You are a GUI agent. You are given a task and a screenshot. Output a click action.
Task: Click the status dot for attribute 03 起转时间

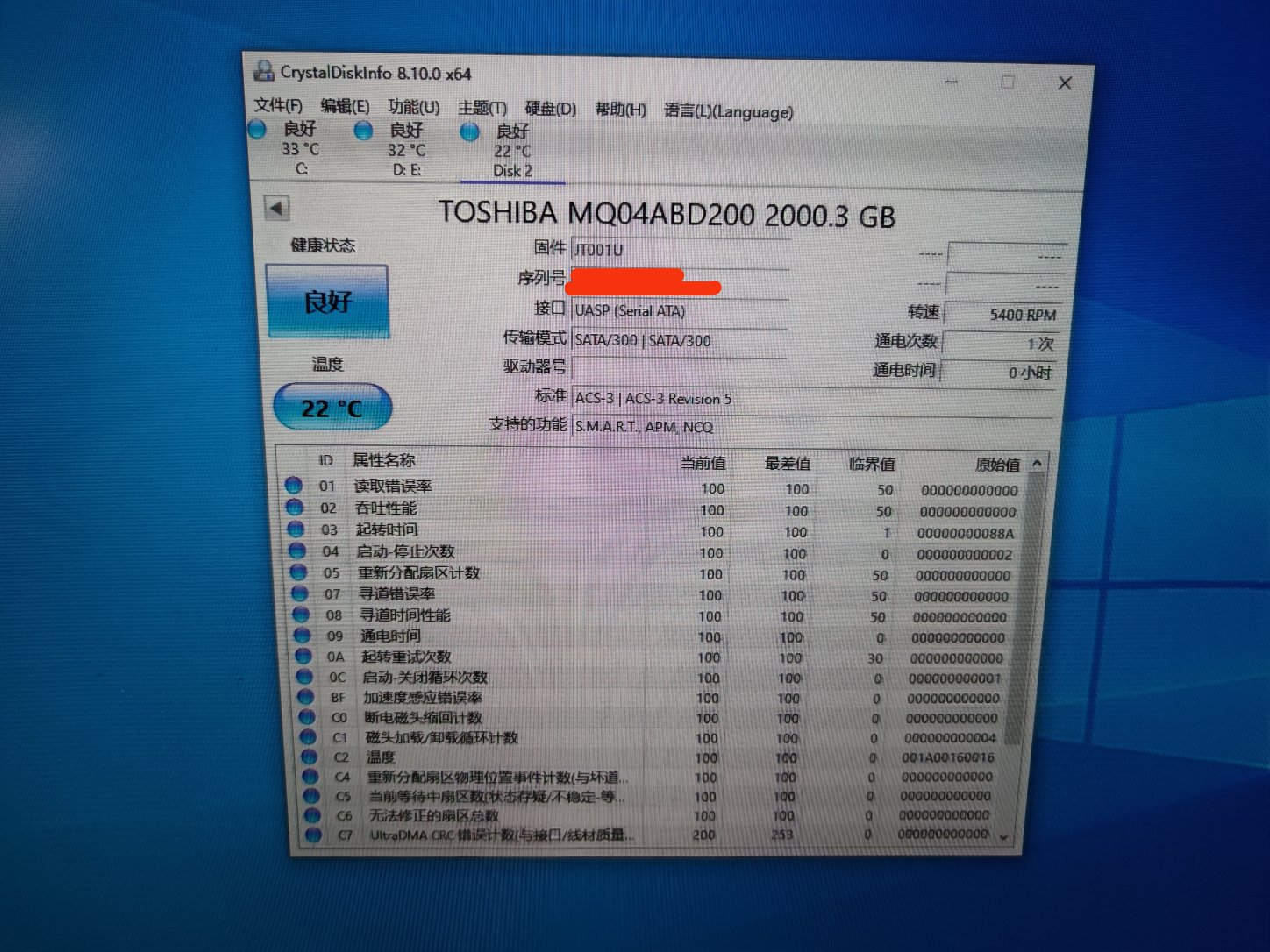pos(296,529)
